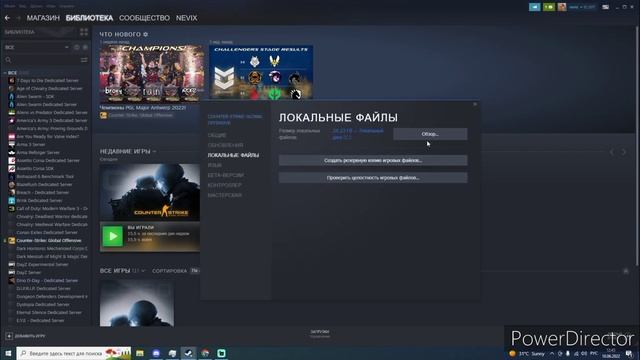
Task: Open the ЗАГРУЗКИ downloads bar
Action: coord(320,333)
